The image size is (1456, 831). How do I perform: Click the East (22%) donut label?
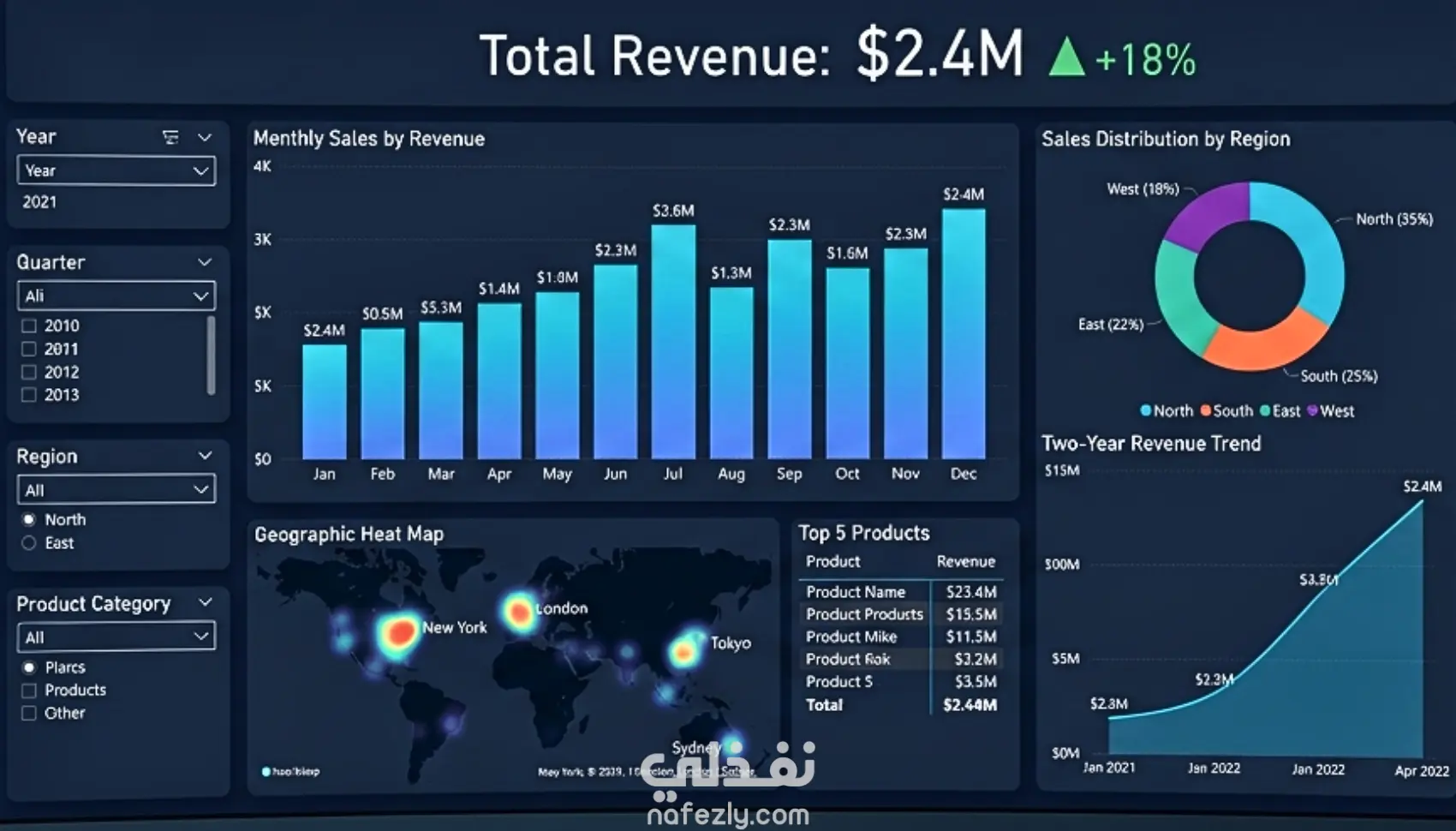(1111, 324)
